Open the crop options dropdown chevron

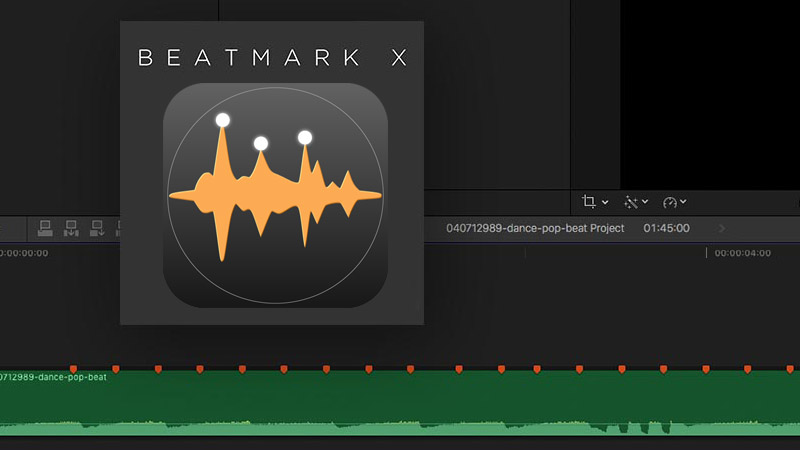point(605,203)
